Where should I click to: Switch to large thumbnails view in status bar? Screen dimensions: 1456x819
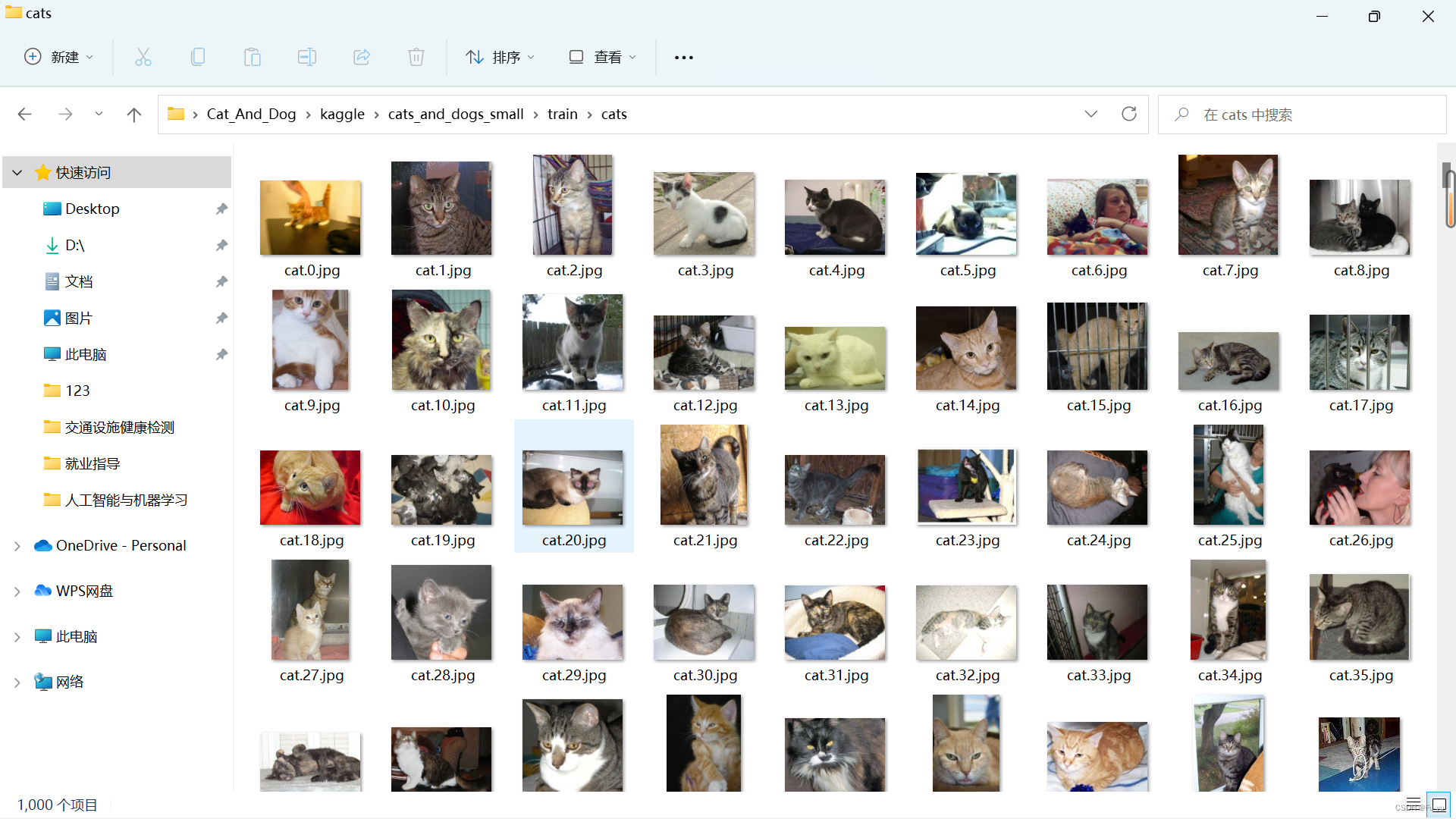(x=1439, y=805)
